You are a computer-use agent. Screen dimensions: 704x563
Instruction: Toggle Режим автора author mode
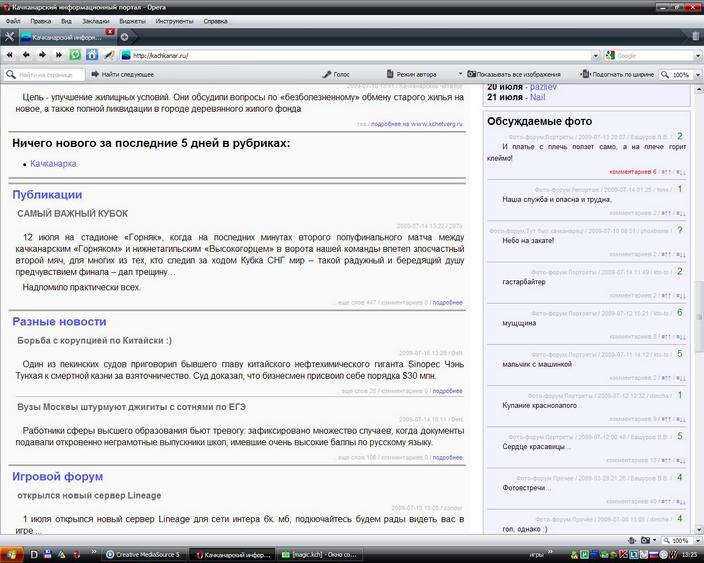tap(410, 74)
